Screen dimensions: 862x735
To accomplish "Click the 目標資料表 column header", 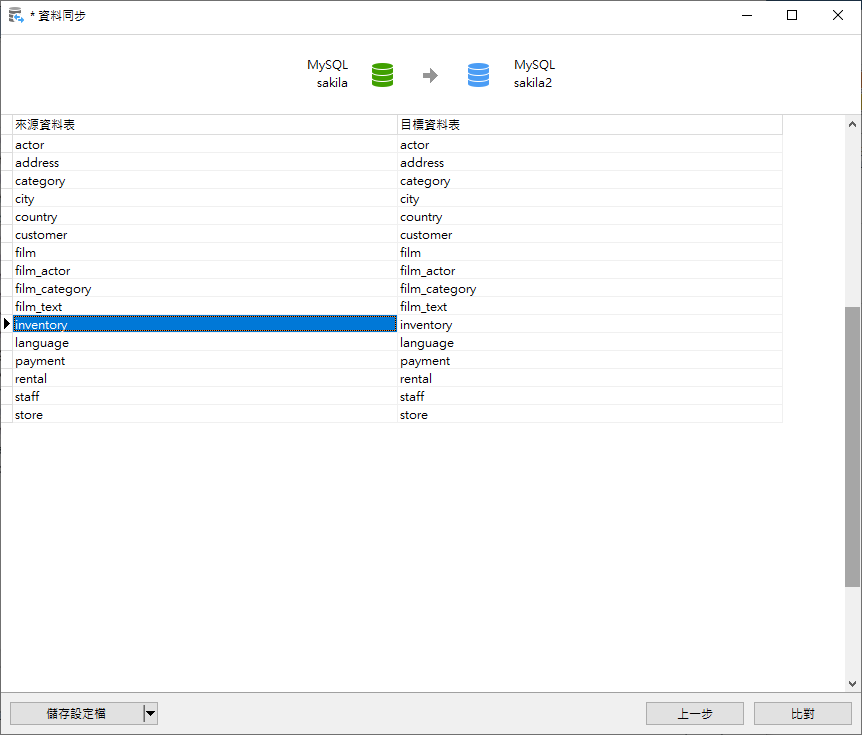I will click(589, 125).
